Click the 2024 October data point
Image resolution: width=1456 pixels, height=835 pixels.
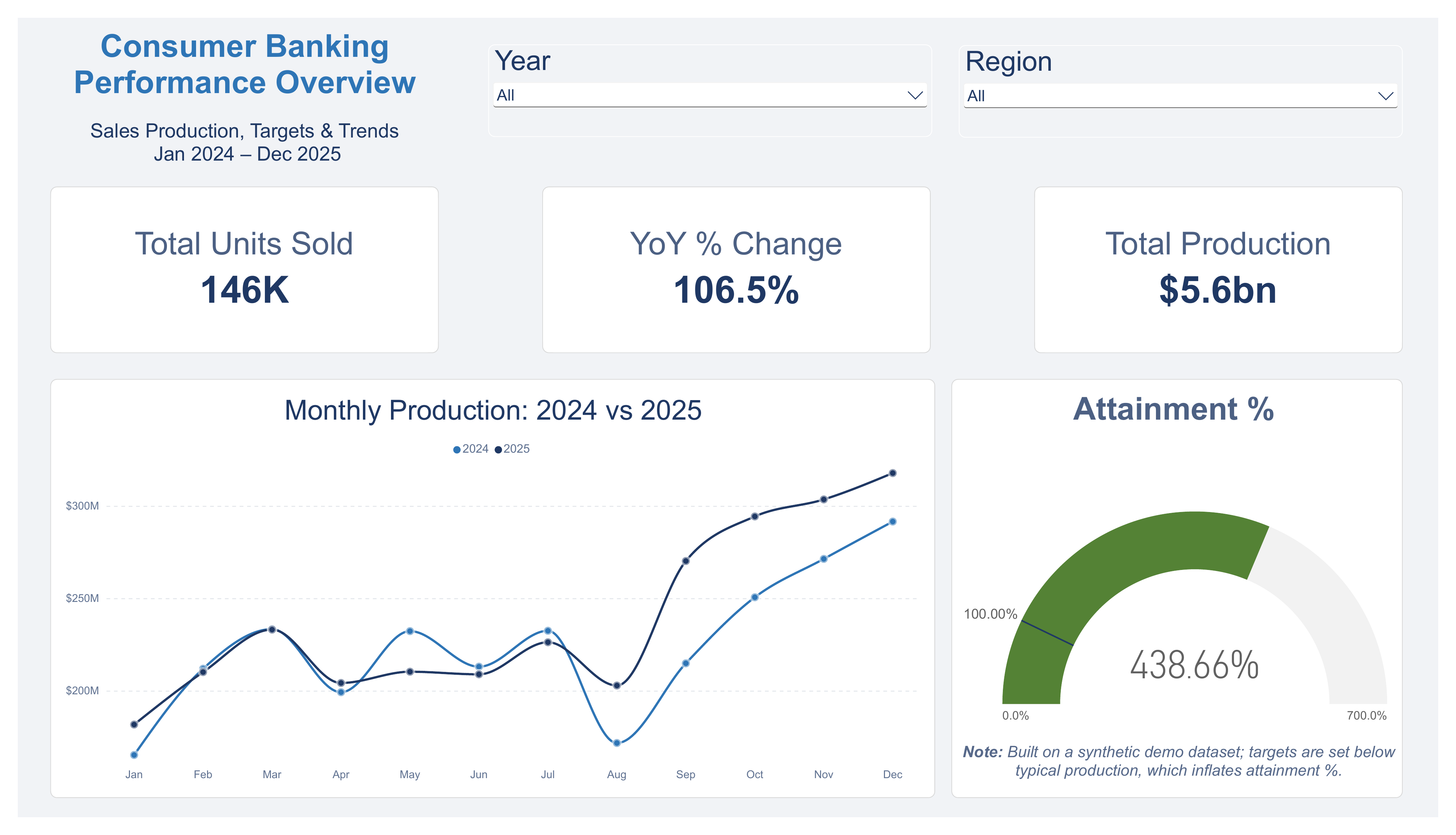tap(755, 598)
